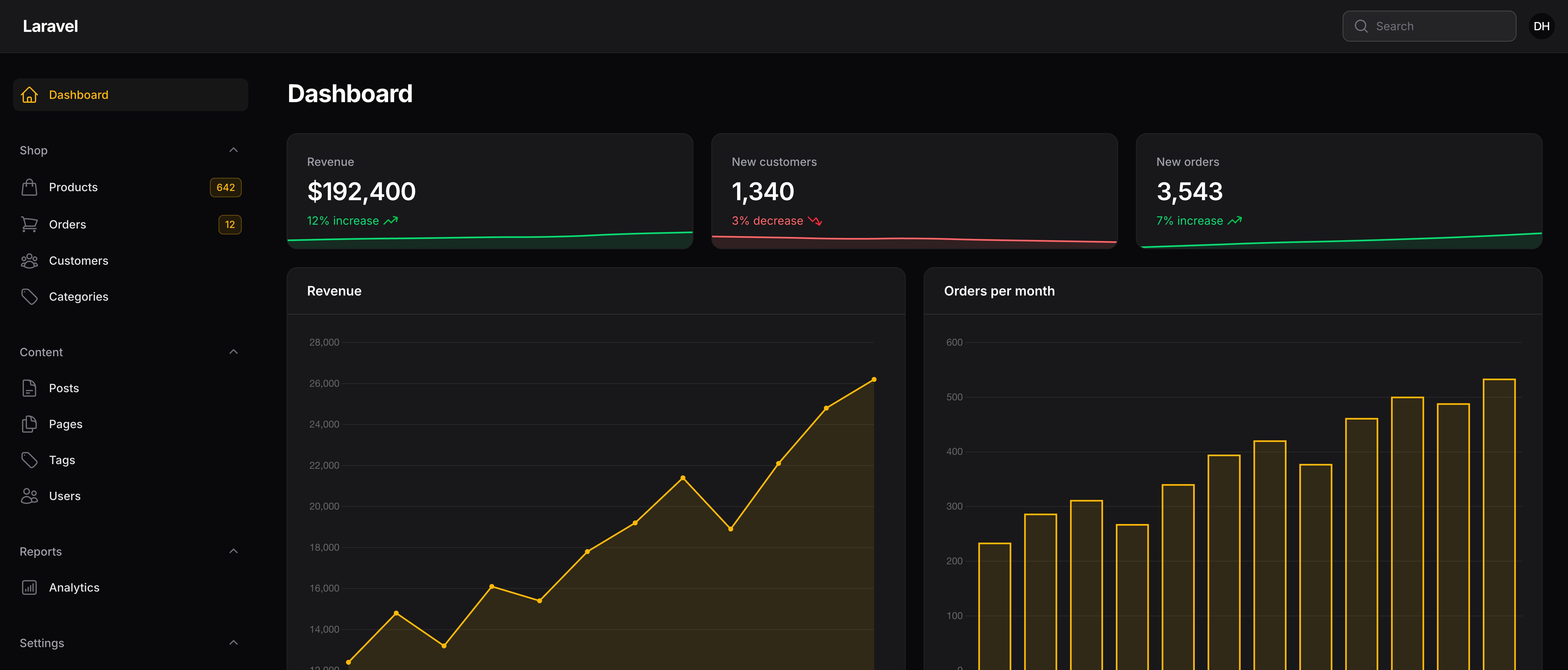Image resolution: width=1568 pixels, height=670 pixels.
Task: Click the Customers group icon
Action: pyautogui.click(x=29, y=261)
